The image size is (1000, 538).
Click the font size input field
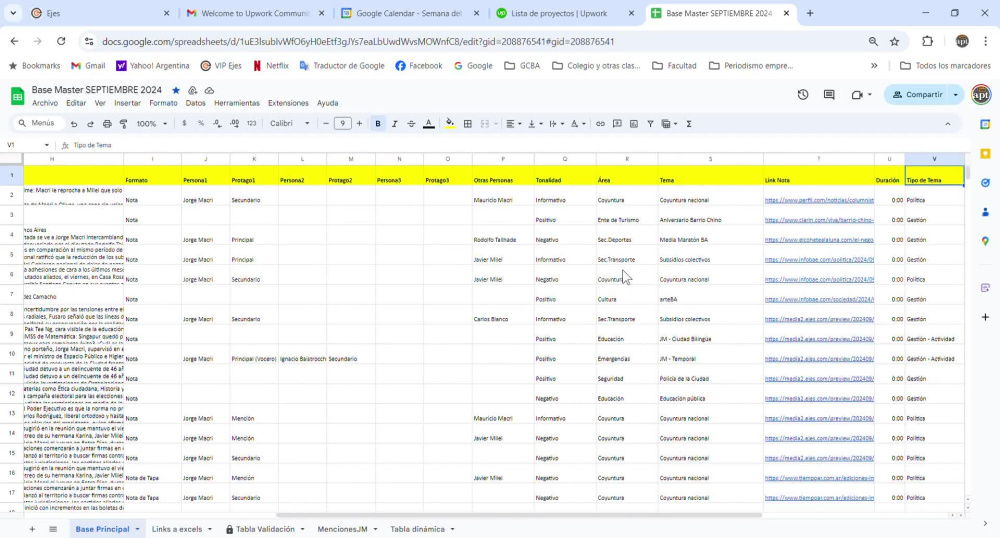342,124
